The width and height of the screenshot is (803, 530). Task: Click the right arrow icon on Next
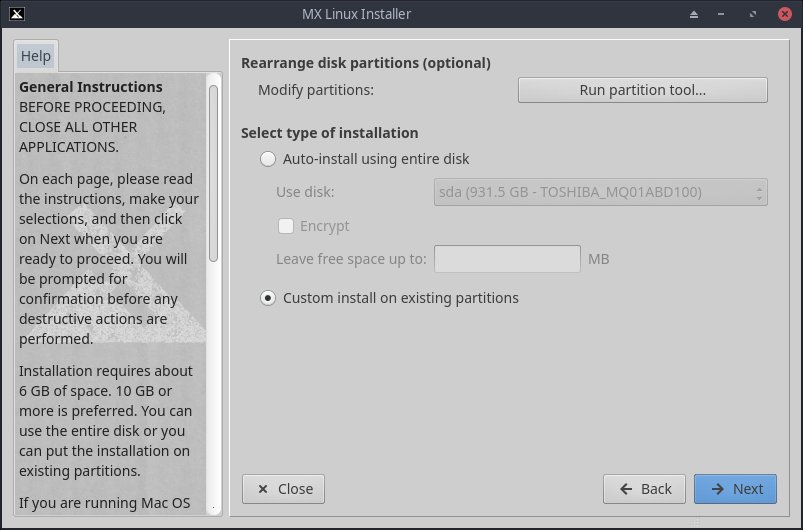(717, 489)
